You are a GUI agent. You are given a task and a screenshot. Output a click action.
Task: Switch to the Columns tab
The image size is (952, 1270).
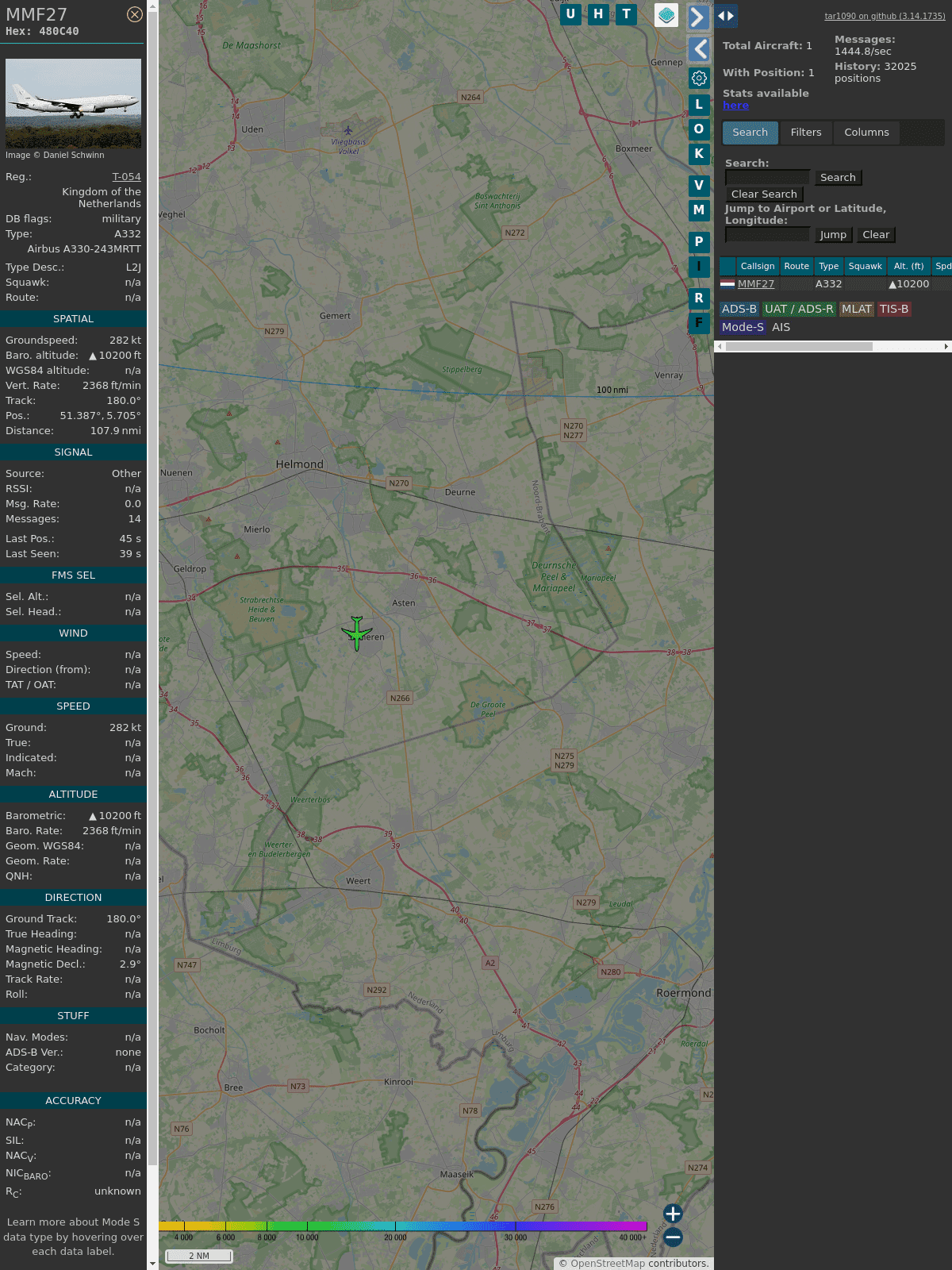(x=866, y=133)
